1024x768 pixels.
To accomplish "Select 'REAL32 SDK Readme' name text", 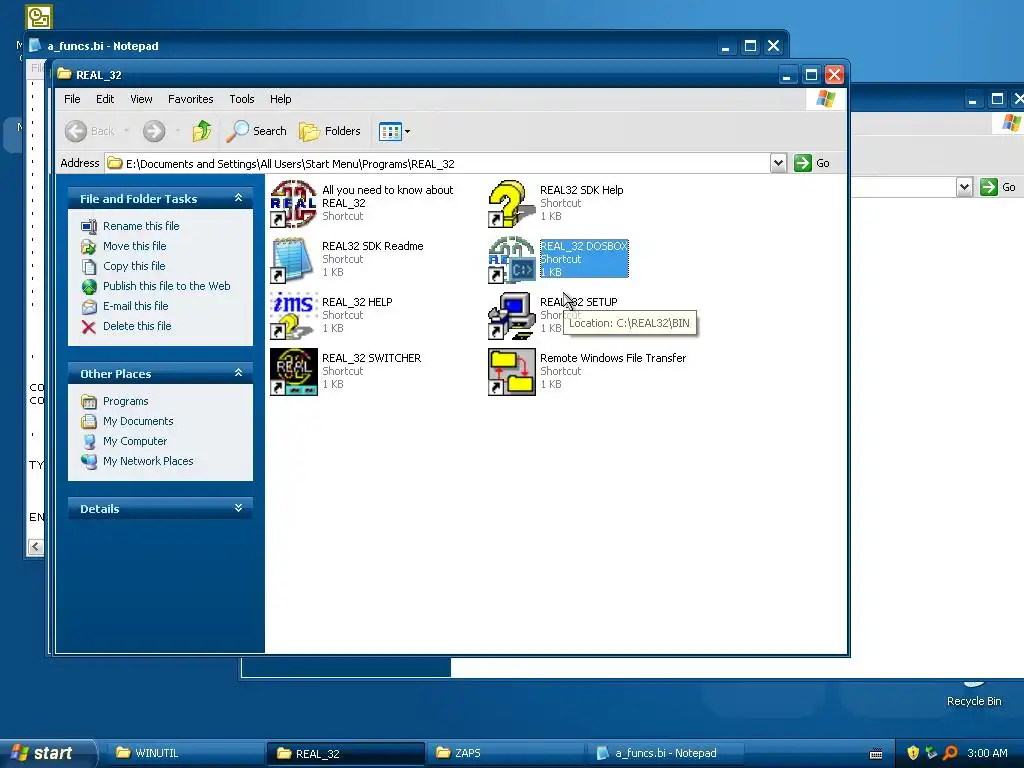I will coord(372,246).
